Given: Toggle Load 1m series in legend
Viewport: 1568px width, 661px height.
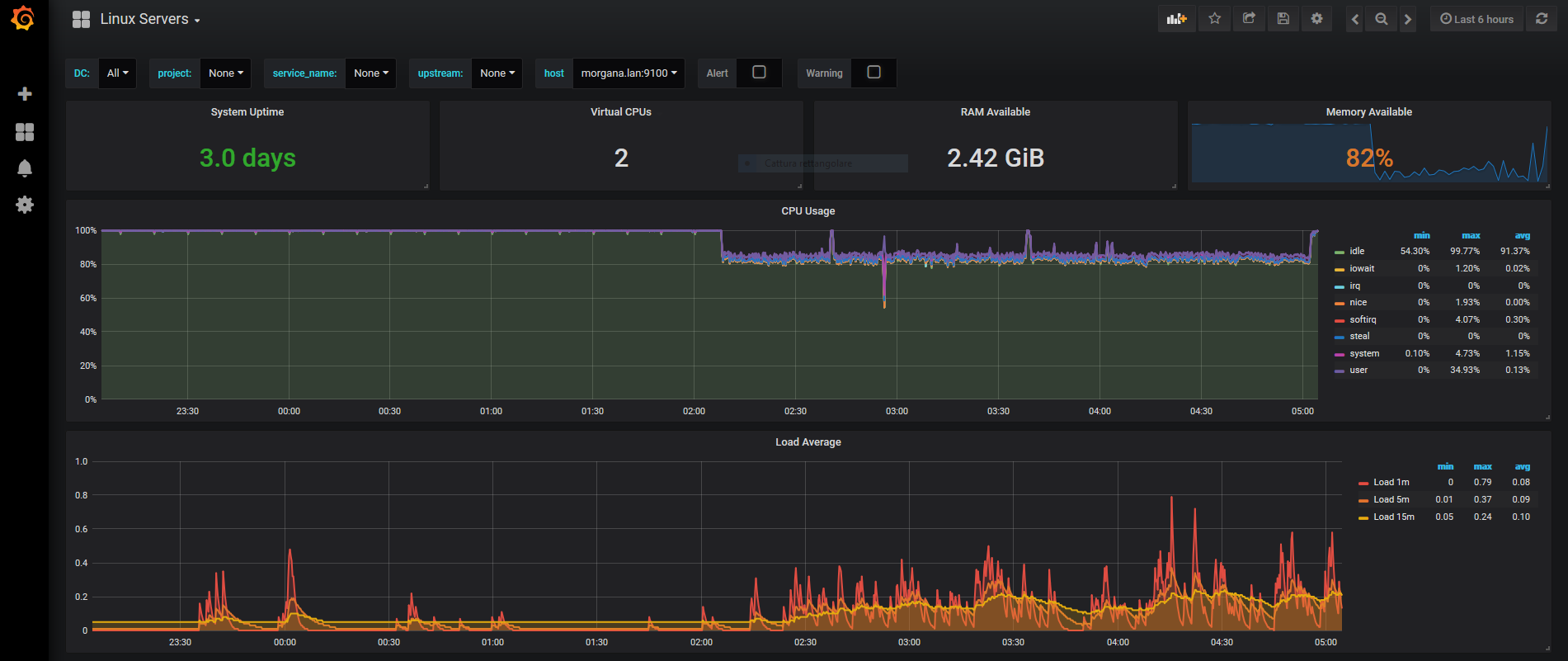Looking at the screenshot, I should coord(1391,482).
